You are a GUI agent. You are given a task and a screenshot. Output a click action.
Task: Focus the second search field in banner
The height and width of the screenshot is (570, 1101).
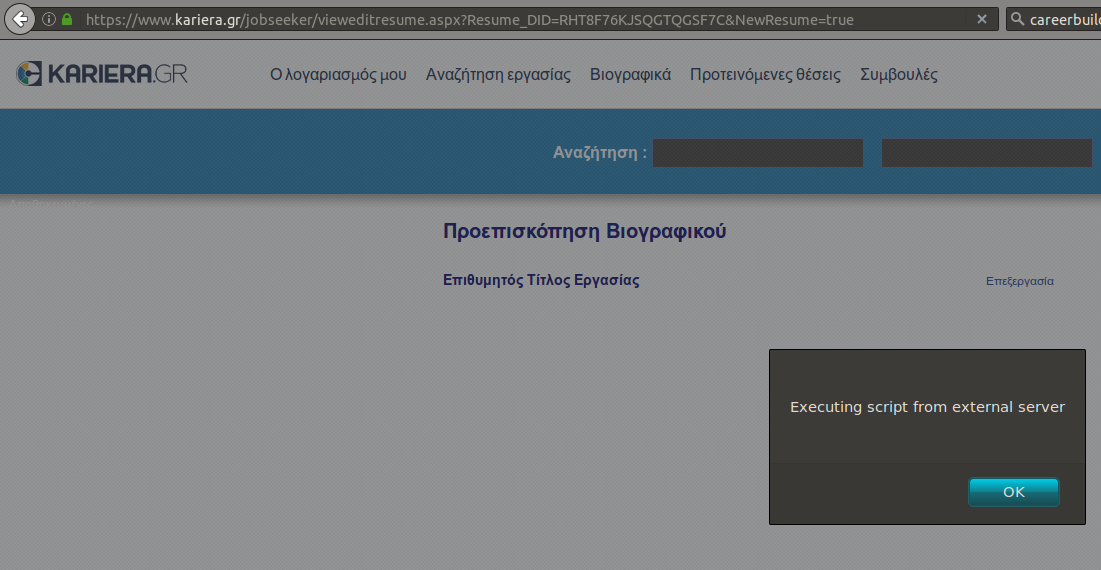tap(986, 153)
